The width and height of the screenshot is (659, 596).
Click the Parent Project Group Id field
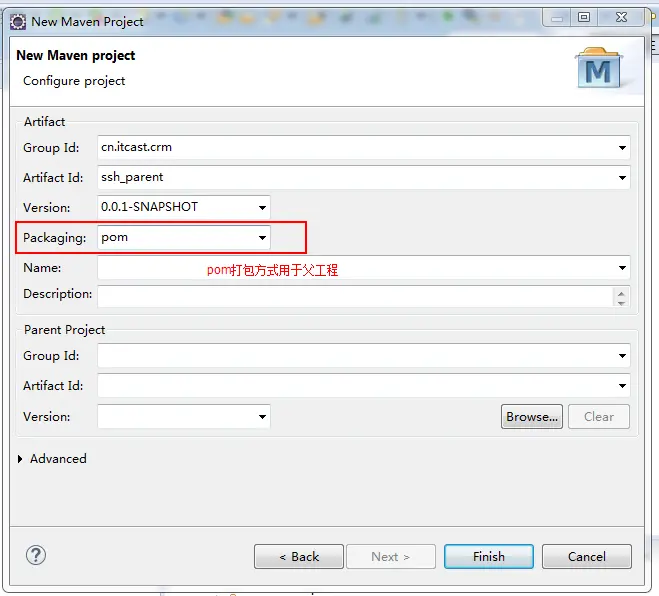(x=364, y=356)
